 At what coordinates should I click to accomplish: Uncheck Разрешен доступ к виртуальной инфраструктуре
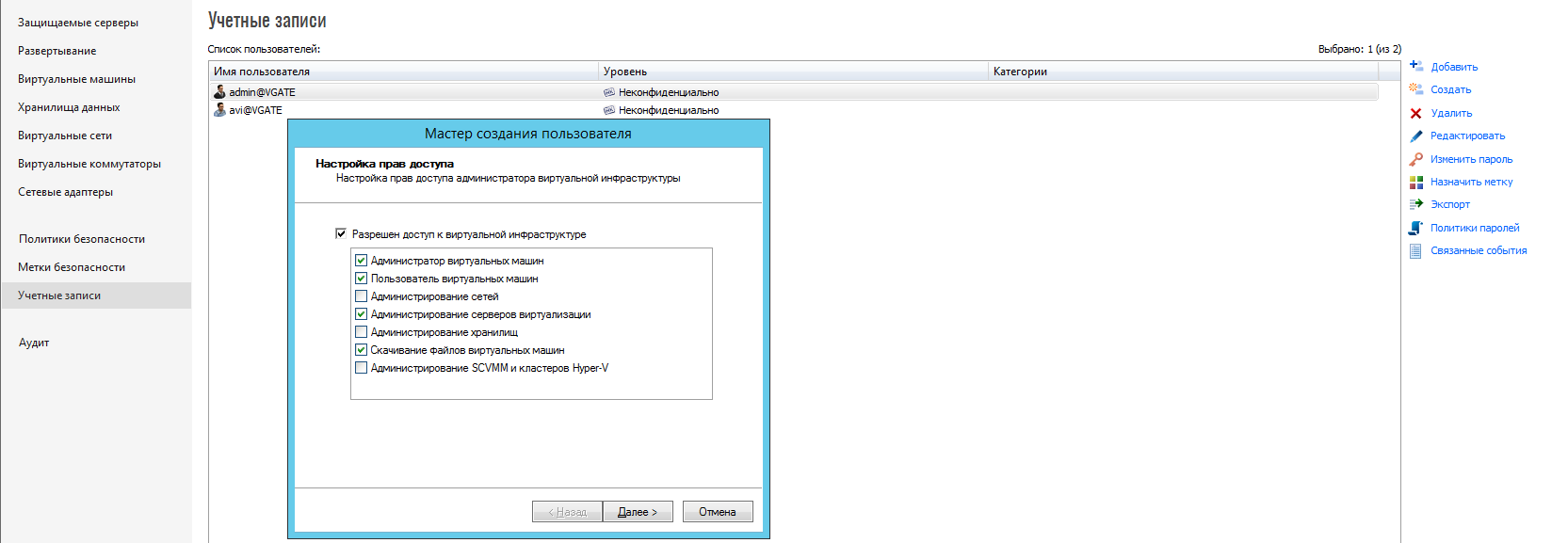pyautogui.click(x=341, y=234)
